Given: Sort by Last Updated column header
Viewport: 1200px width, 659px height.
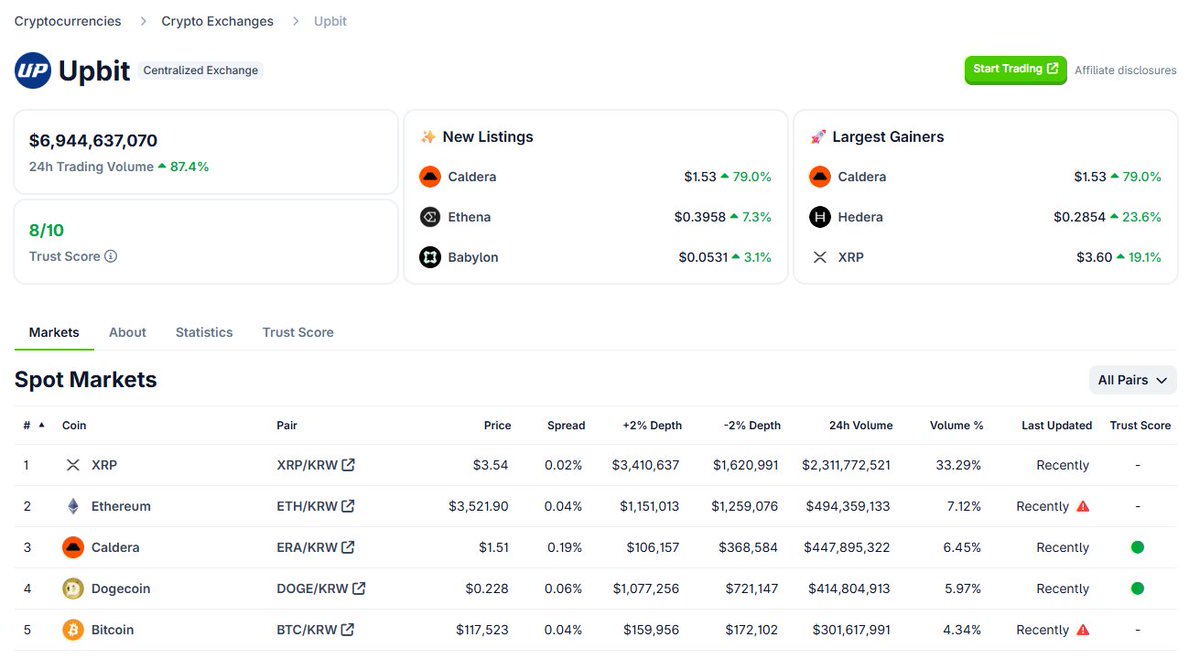Looking at the screenshot, I should (x=1056, y=425).
